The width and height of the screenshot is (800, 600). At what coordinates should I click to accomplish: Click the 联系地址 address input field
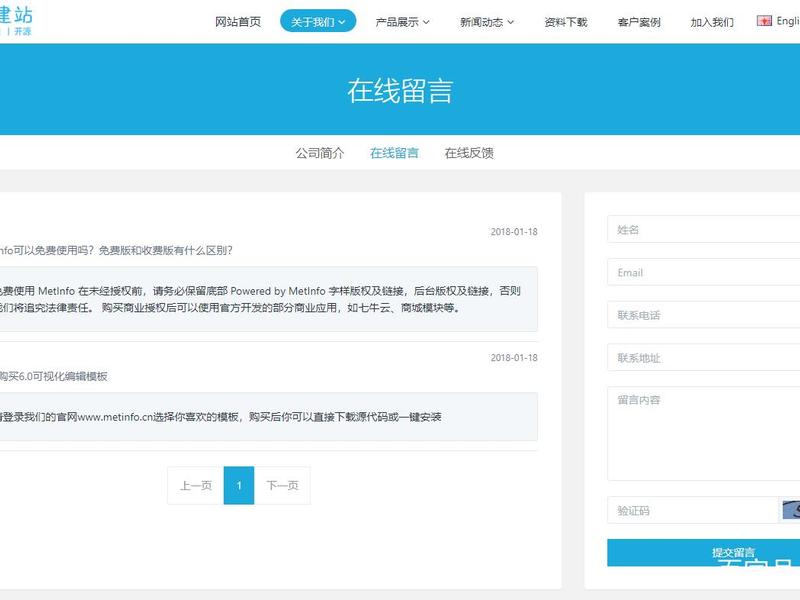[704, 358]
